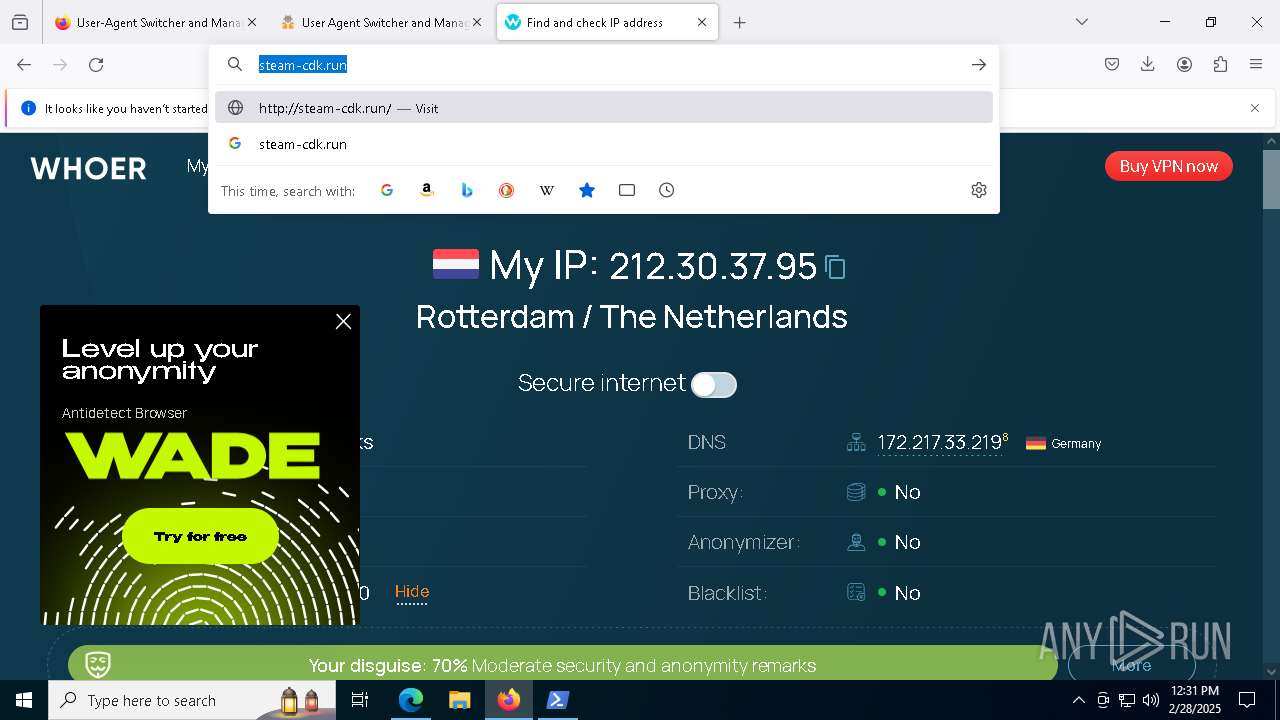Open the Firefox account icon

(1184, 65)
